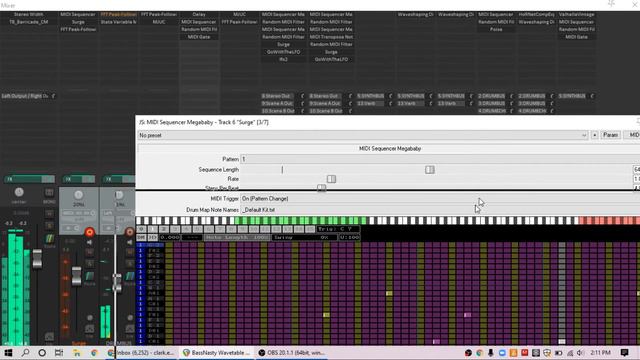The image size is (640, 360).
Task: Open the MIDI Trigger dropdown
Action: pos(440,198)
